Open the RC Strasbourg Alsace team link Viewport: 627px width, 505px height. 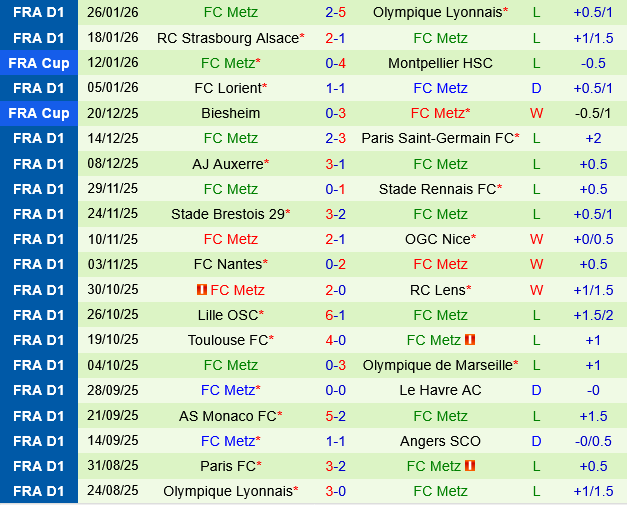coord(227,38)
